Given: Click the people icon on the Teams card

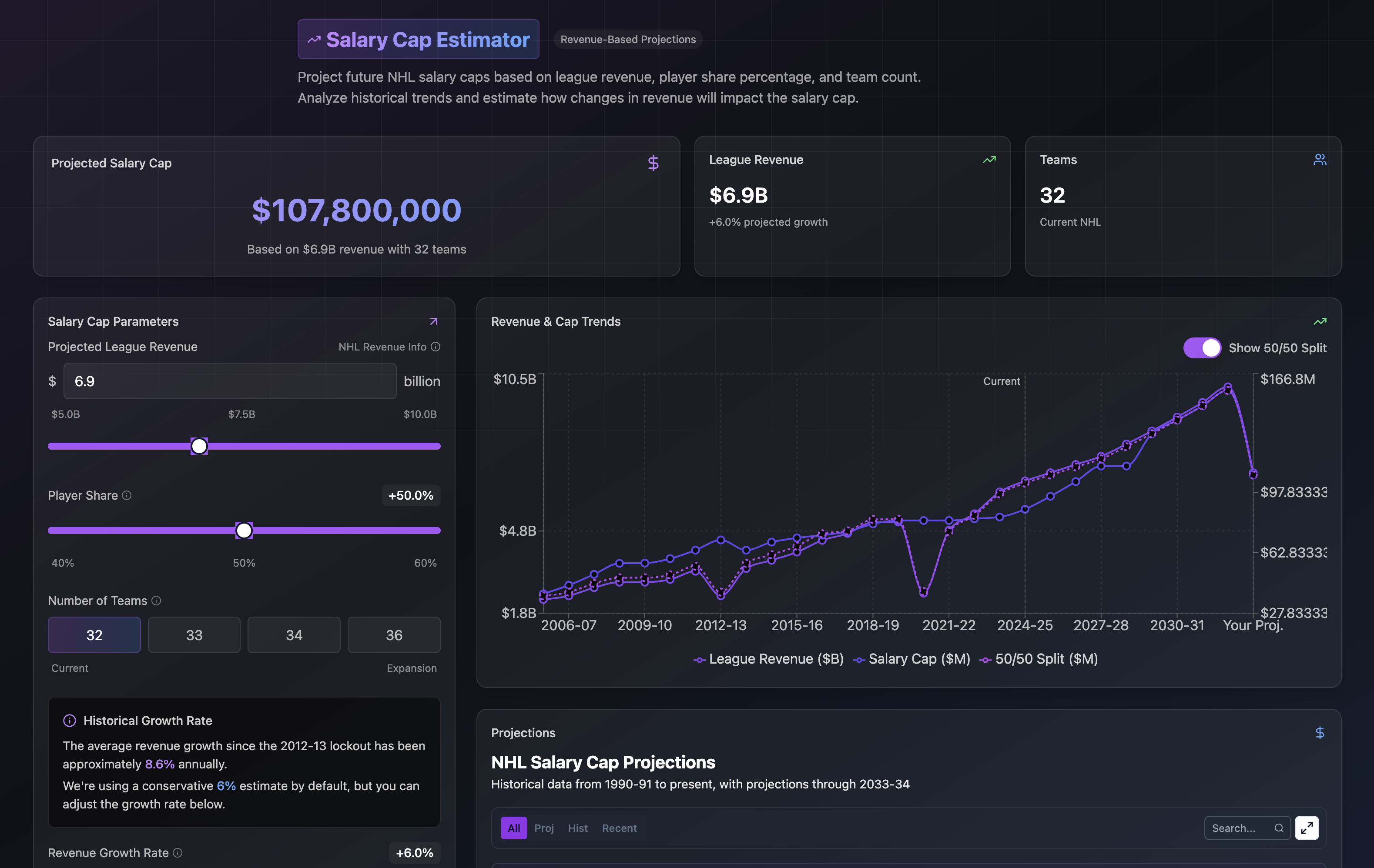Looking at the screenshot, I should pos(1320,160).
